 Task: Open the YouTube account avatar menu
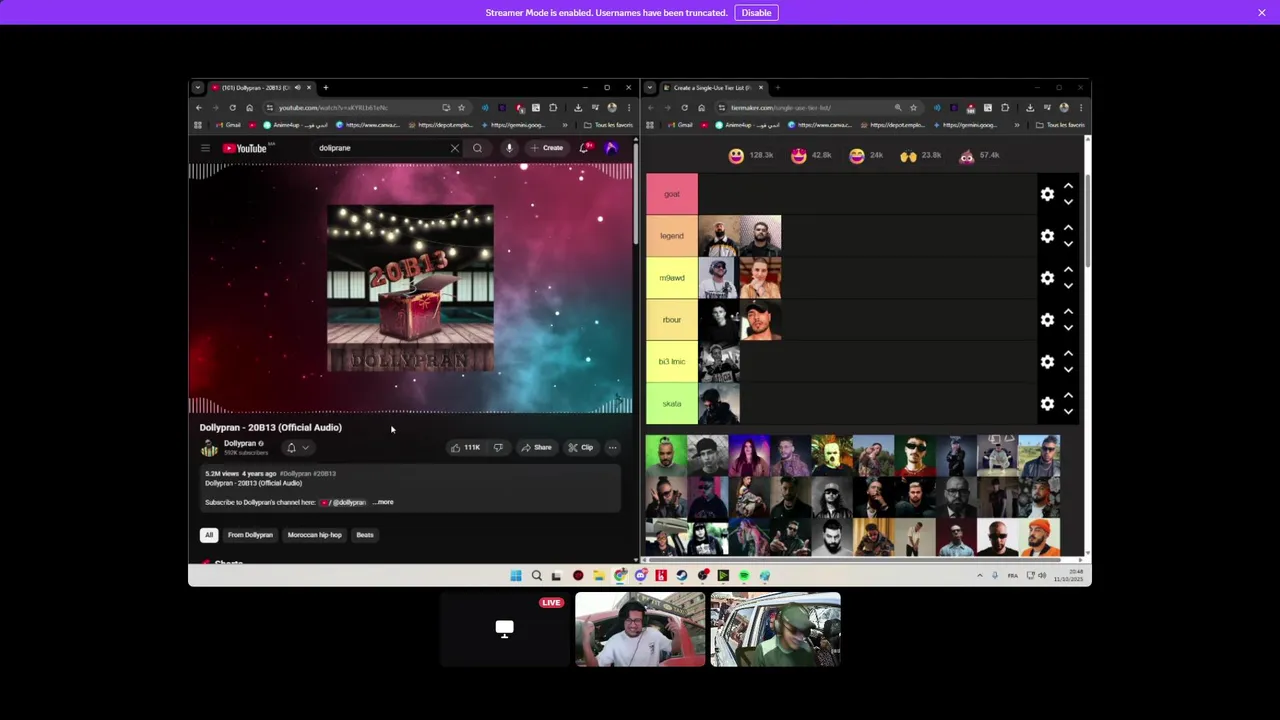click(x=611, y=148)
